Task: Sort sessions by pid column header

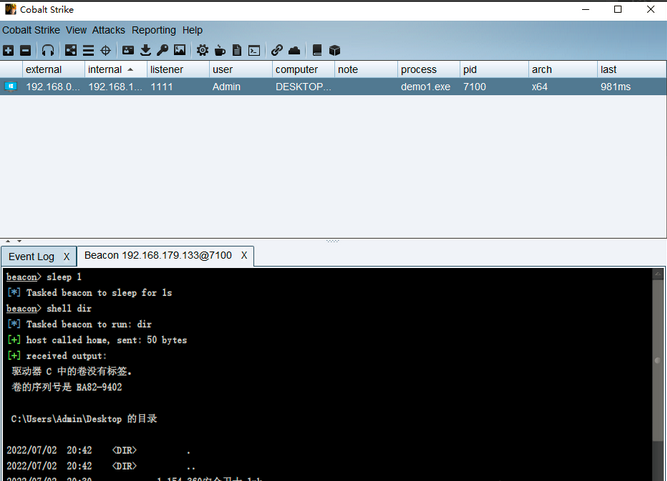Action: pyautogui.click(x=493, y=70)
